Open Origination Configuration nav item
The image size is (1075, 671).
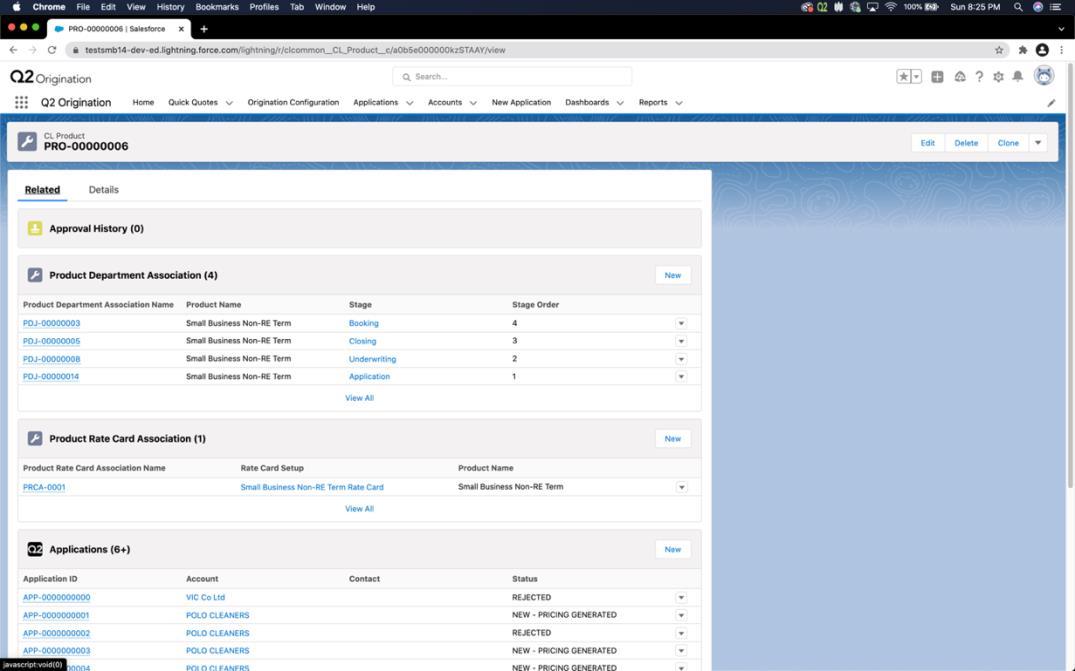click(x=293, y=102)
